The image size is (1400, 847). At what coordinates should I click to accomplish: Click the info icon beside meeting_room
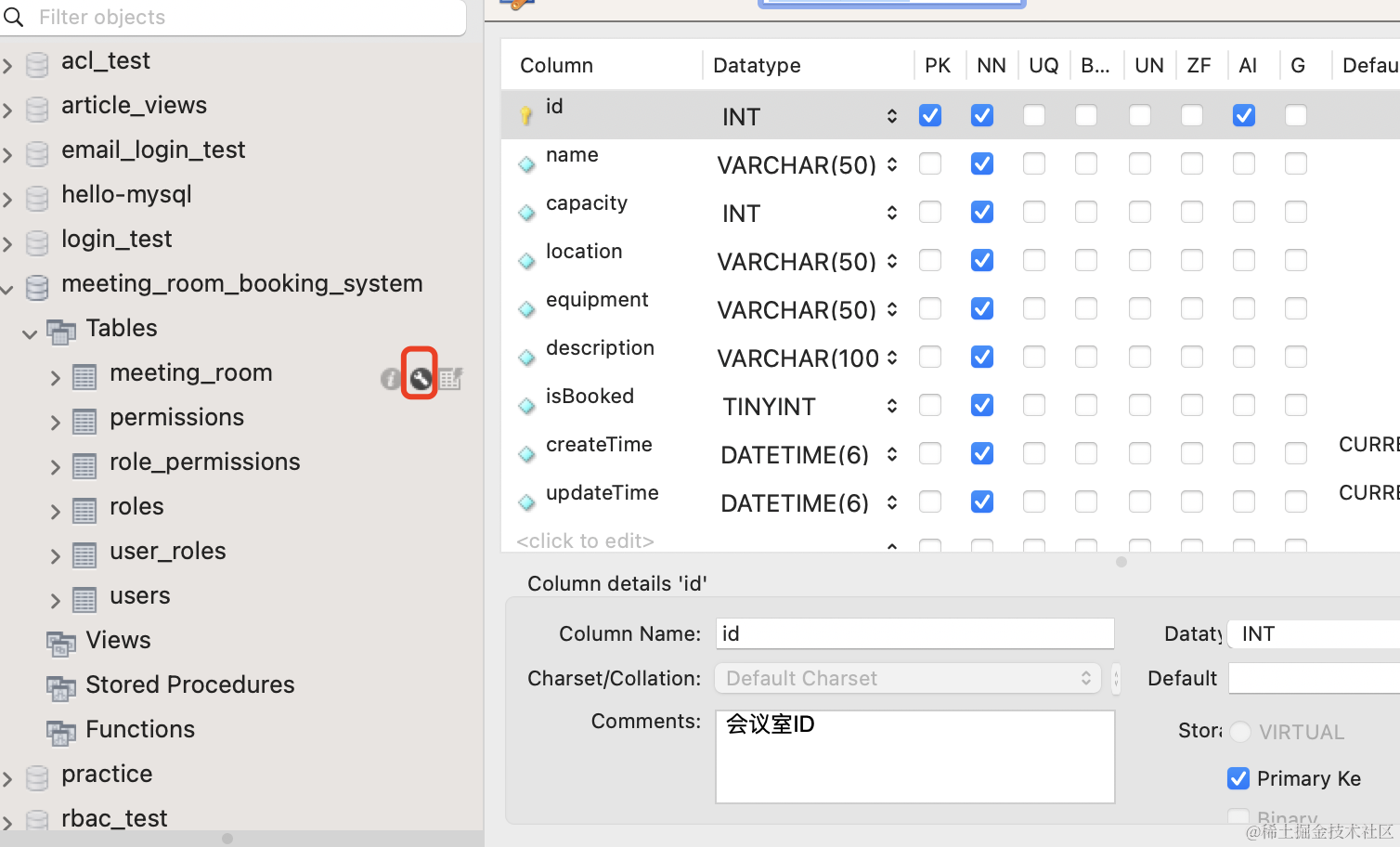coord(391,378)
